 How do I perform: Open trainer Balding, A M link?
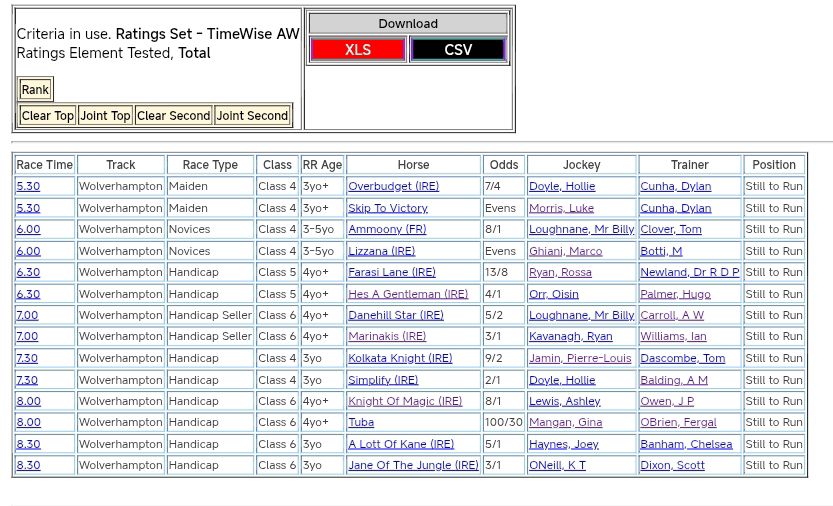(x=673, y=380)
